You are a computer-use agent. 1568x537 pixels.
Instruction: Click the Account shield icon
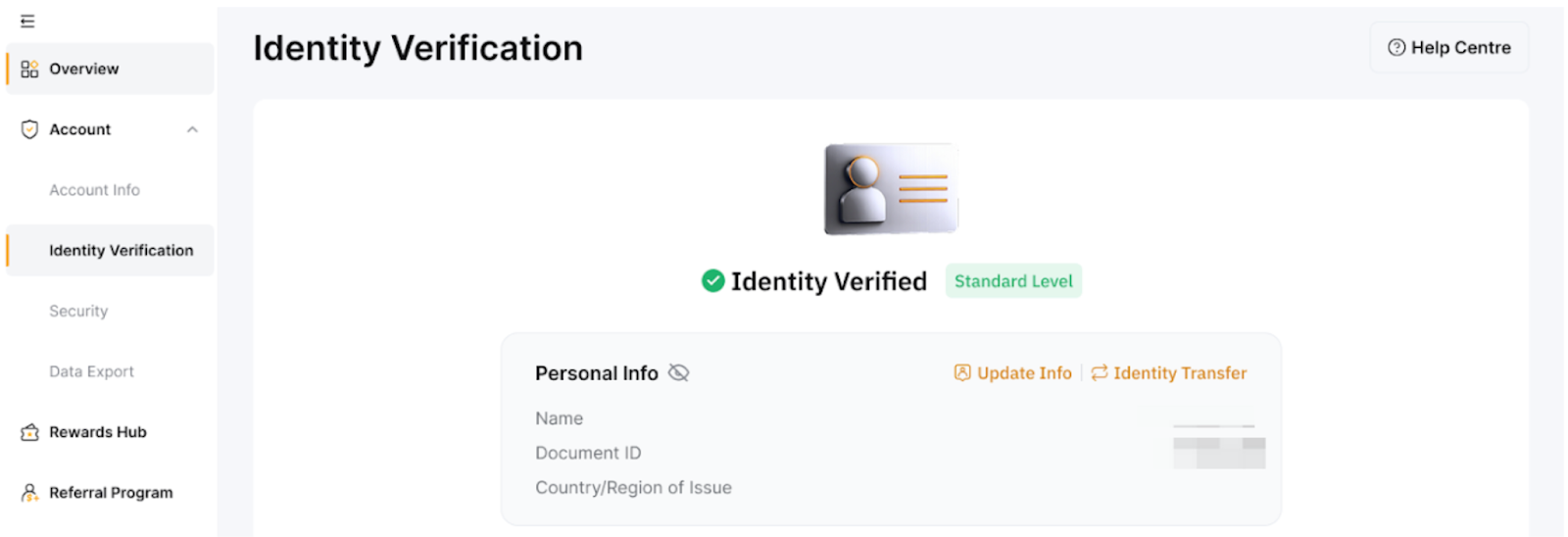(x=29, y=129)
